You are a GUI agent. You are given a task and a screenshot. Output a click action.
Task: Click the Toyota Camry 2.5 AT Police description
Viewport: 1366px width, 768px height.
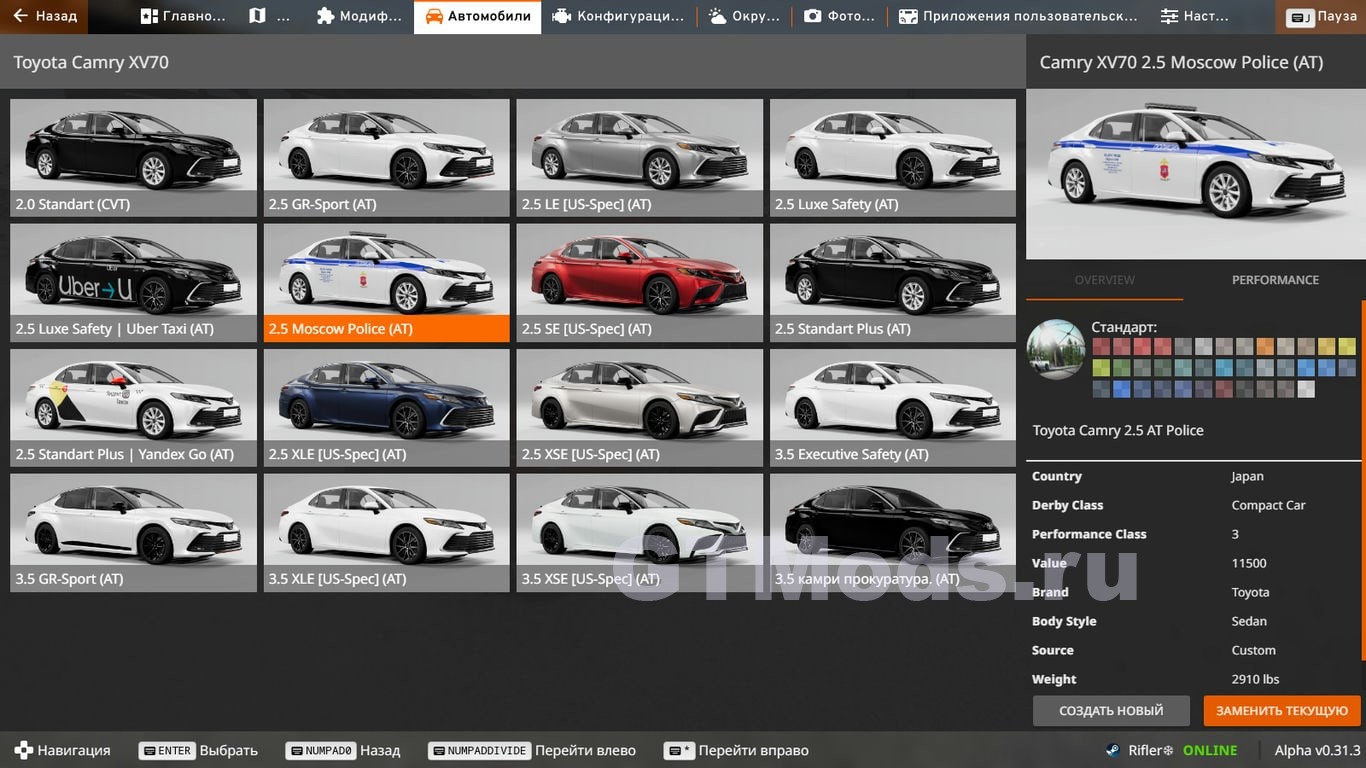(1118, 430)
